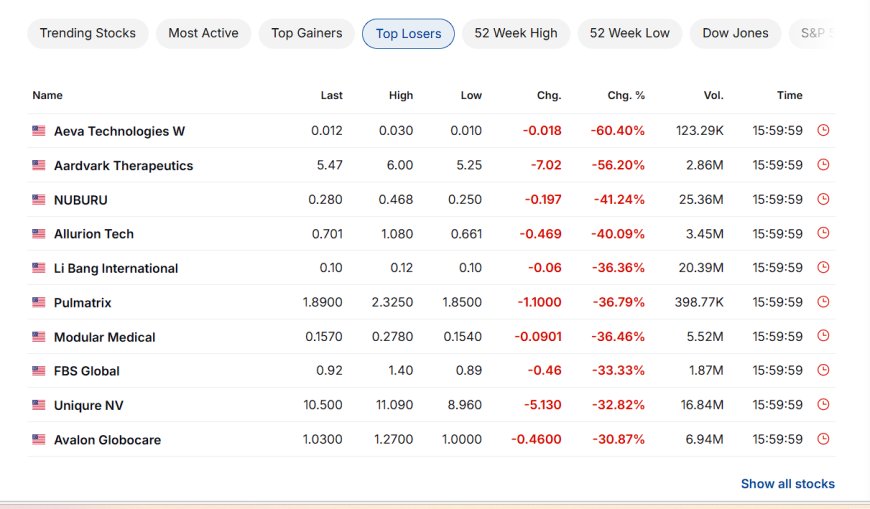Click the Time column header
Viewport: 870px width, 509px height.
[790, 95]
